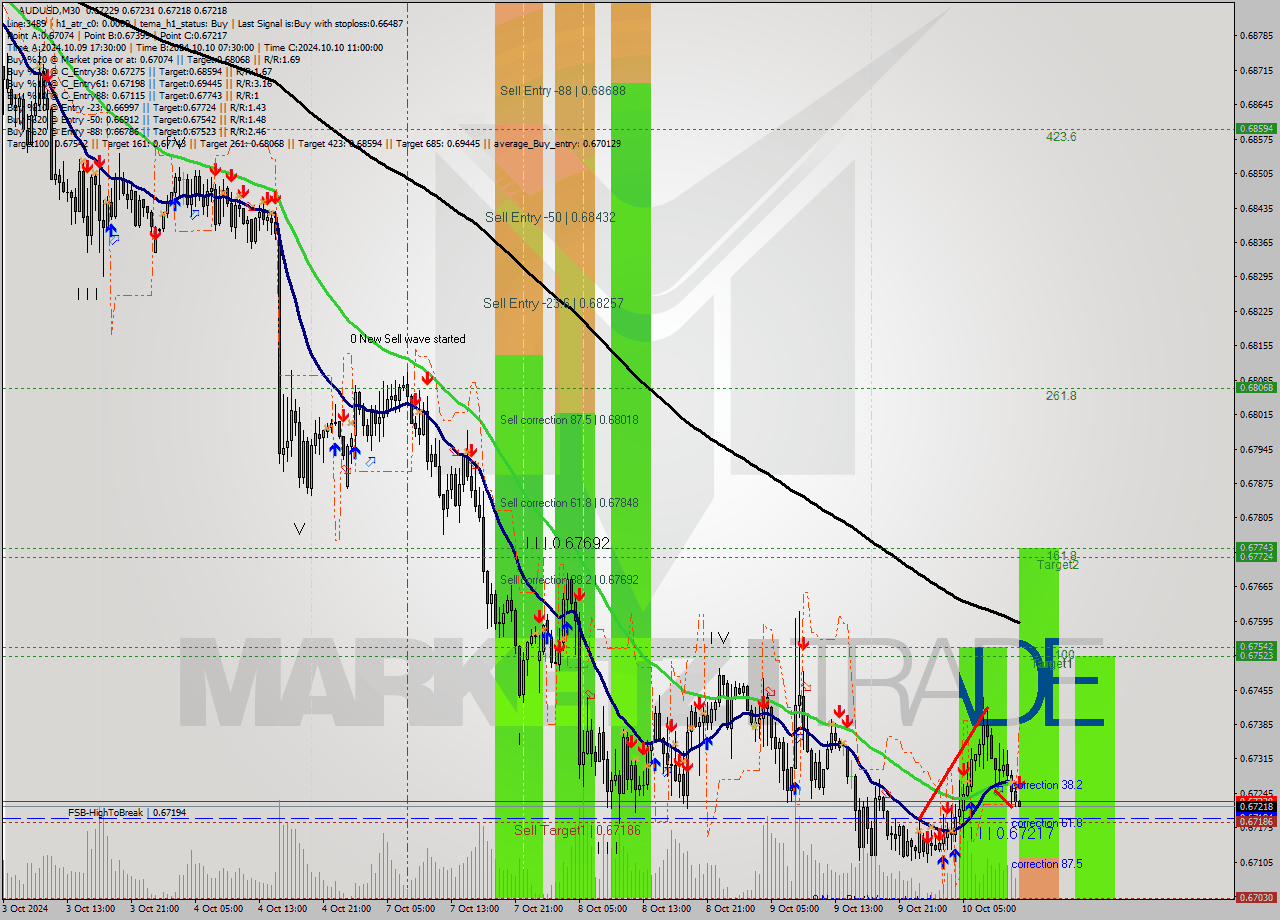The width and height of the screenshot is (1280, 920).
Task: Click the '0 New Sell wave started' annotation
Action: coord(408,339)
